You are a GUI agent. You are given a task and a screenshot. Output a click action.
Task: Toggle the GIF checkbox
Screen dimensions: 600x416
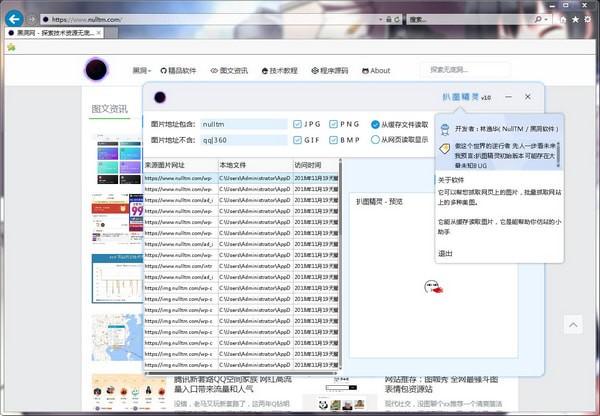(297, 140)
